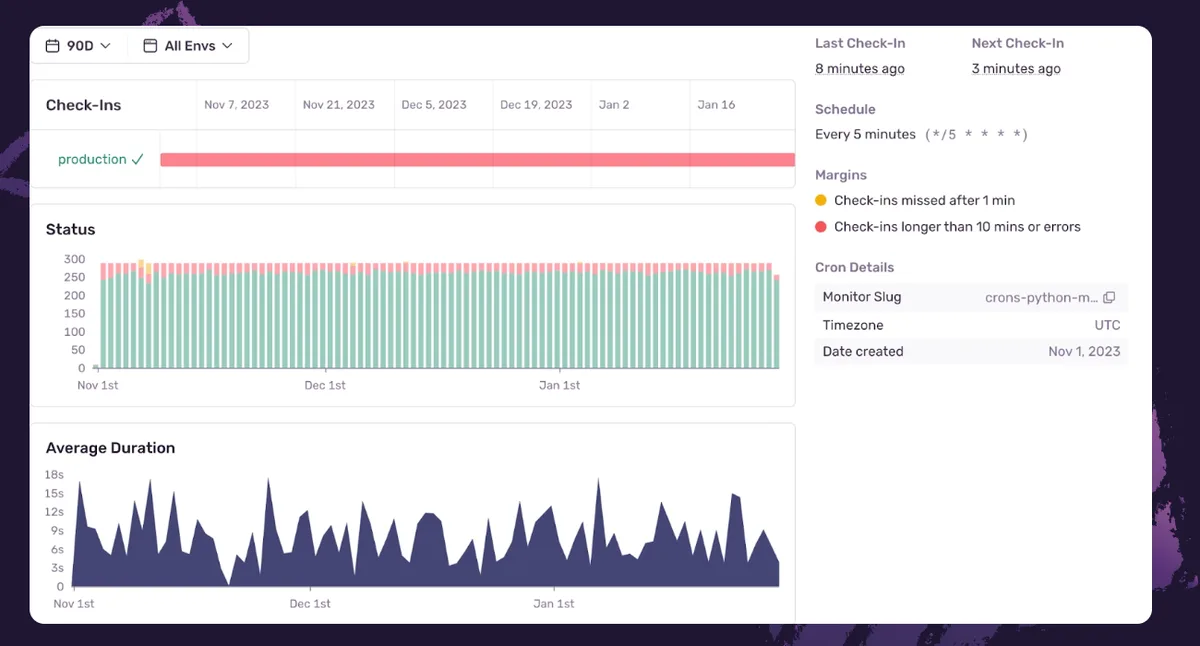The image size is (1200, 646).
Task: Open the 90D date range dropdown
Action: (x=79, y=46)
